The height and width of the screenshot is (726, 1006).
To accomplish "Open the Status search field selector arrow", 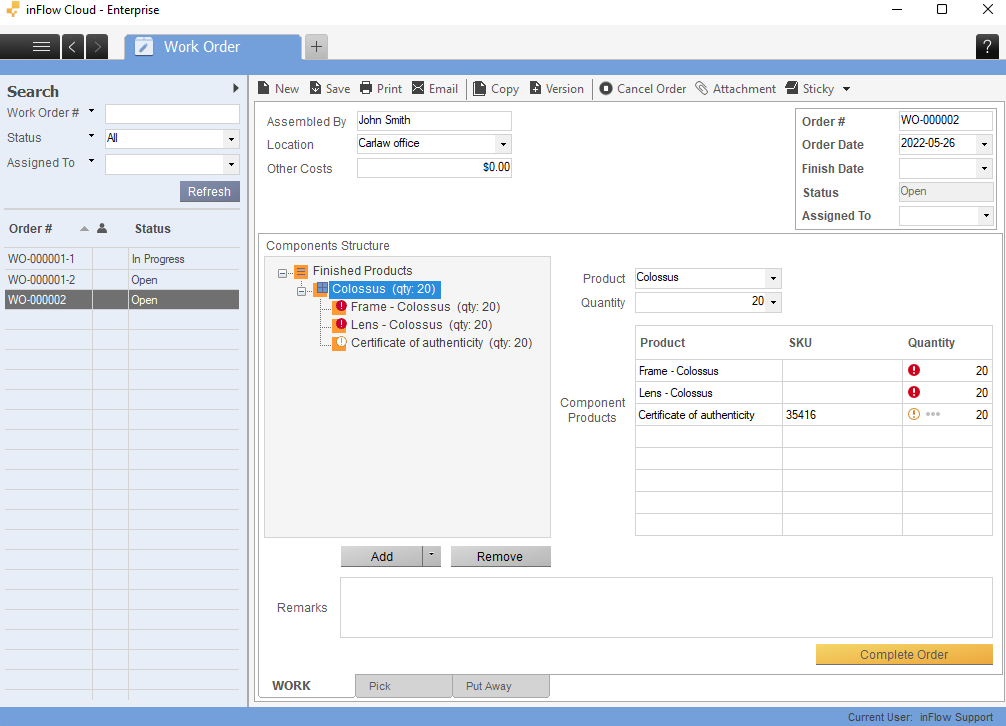I will [91, 137].
